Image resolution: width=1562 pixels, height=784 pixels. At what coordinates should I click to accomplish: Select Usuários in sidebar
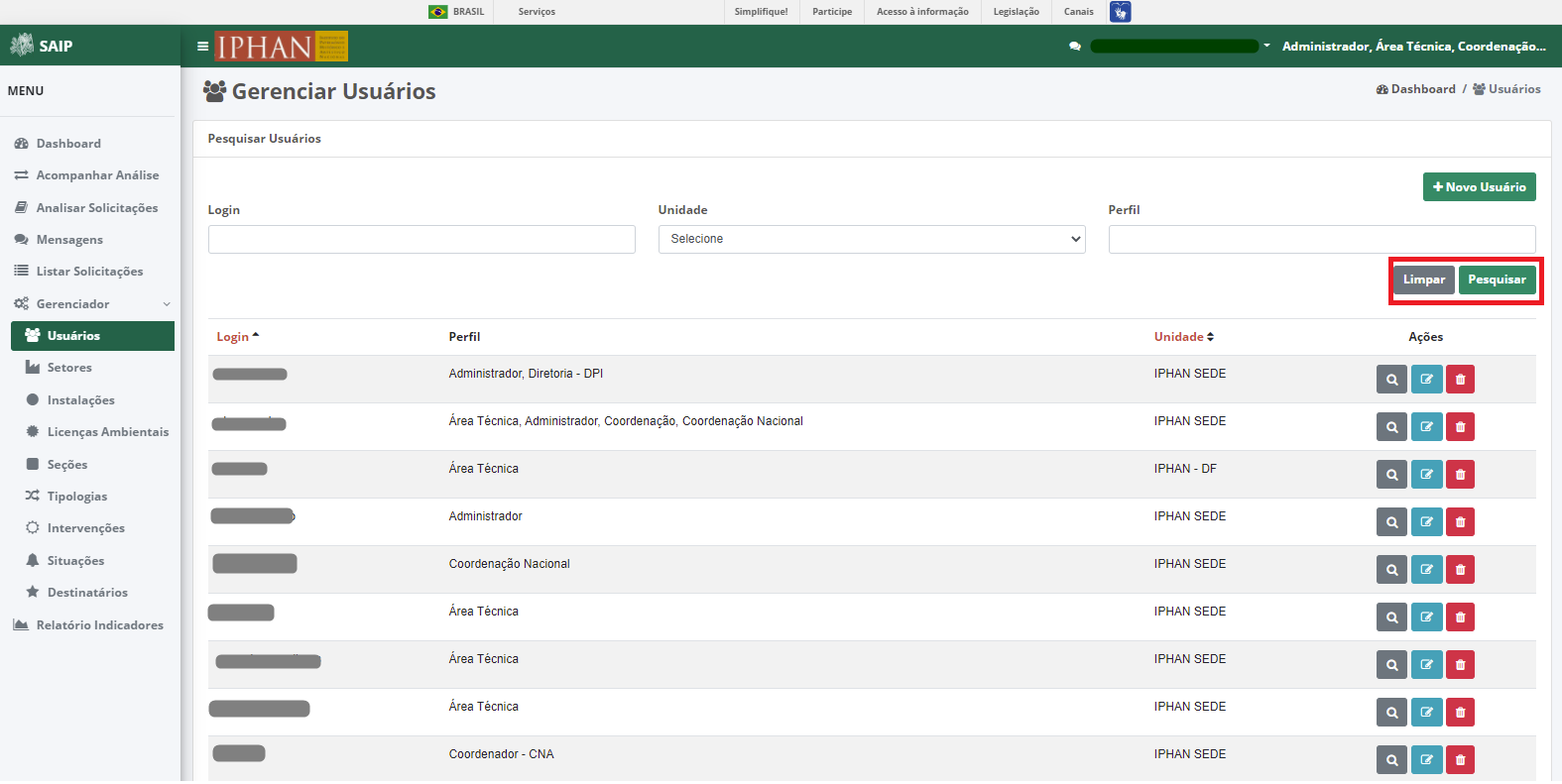(92, 336)
